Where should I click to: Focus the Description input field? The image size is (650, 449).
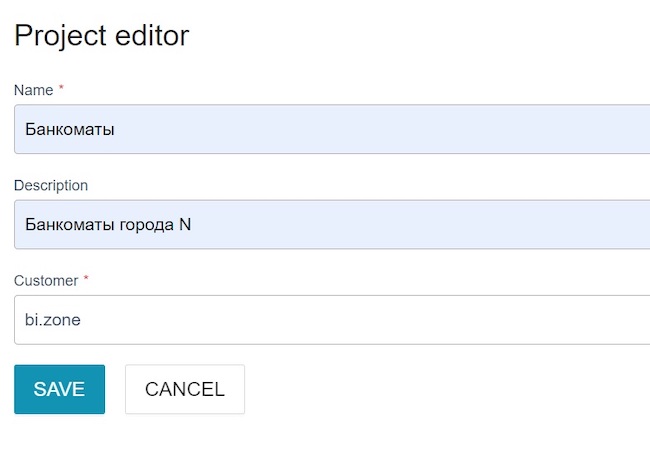(332, 224)
